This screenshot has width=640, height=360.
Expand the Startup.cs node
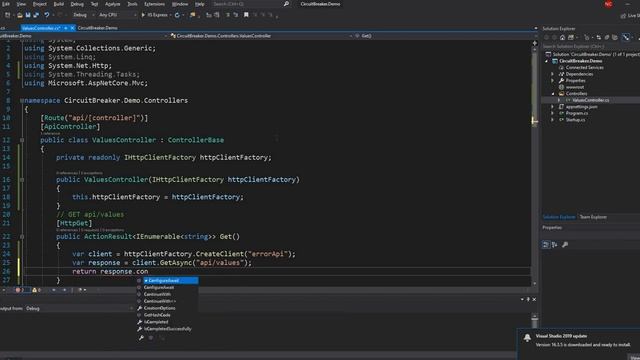click(x=553, y=120)
